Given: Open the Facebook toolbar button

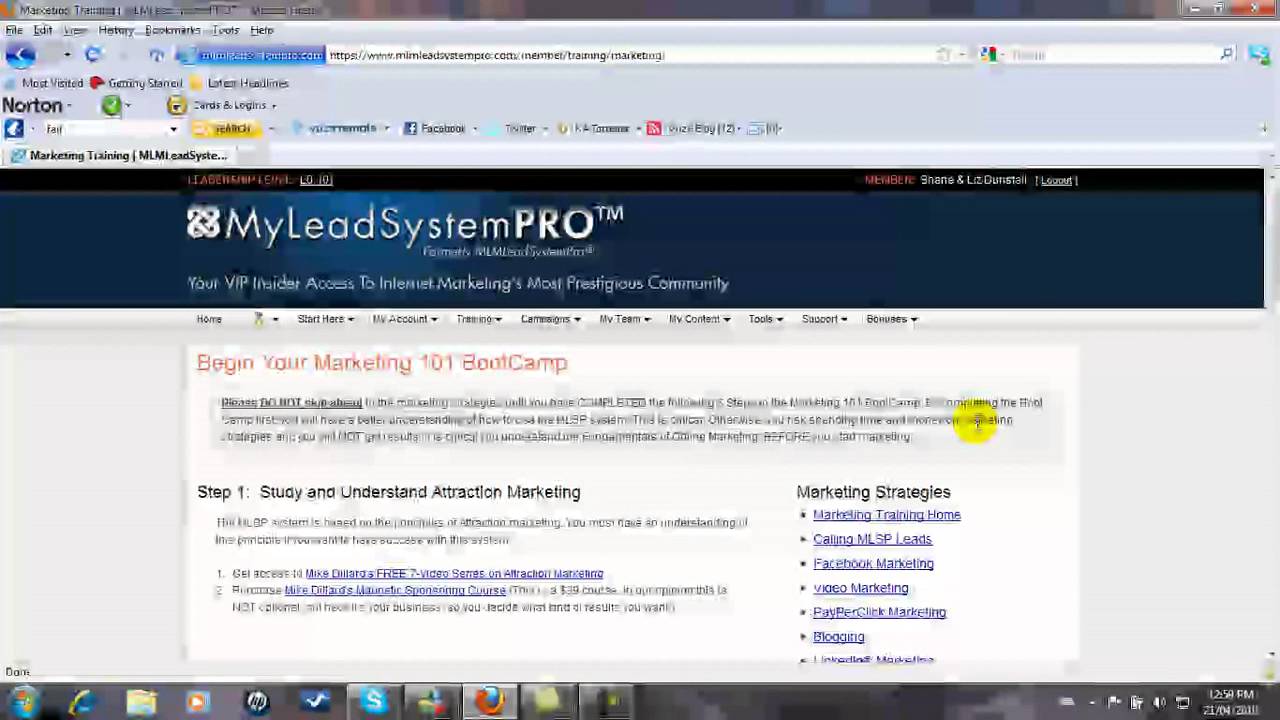Looking at the screenshot, I should [435, 128].
